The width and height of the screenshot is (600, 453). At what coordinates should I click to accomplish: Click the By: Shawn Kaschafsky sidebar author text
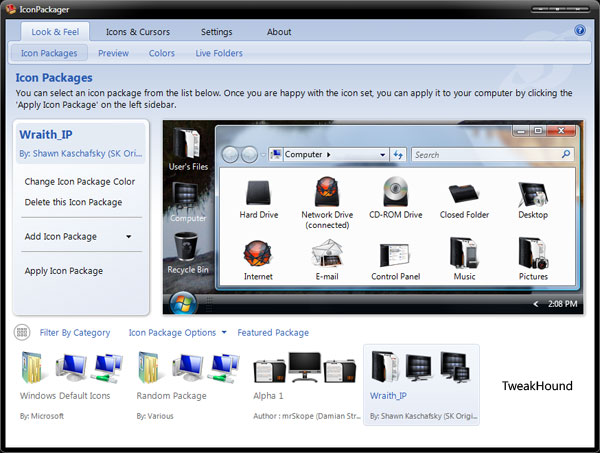point(80,153)
